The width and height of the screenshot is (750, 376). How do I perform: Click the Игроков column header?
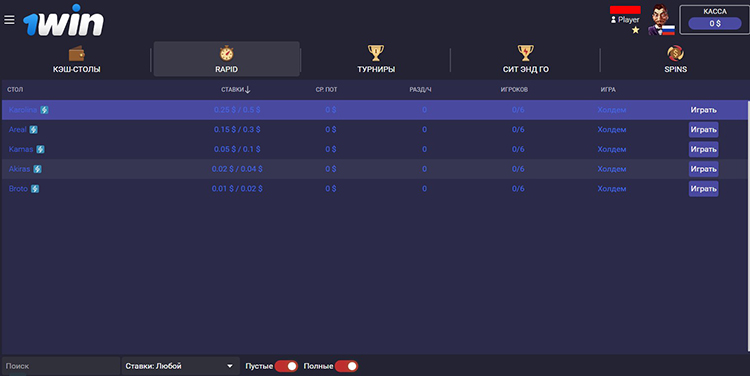514,89
